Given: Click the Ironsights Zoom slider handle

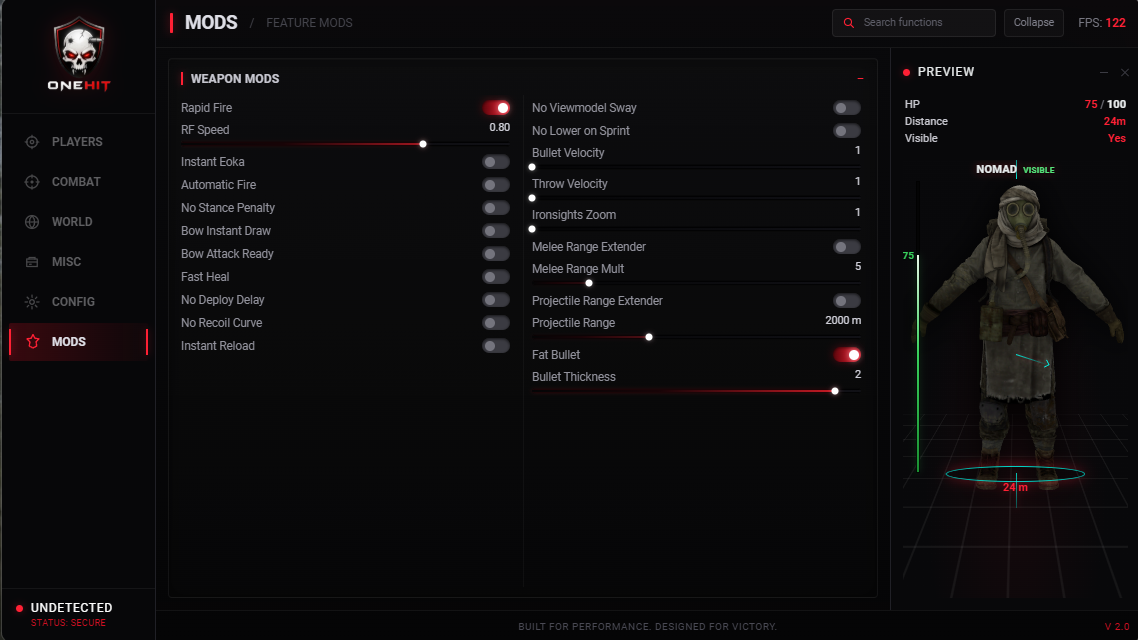Looking at the screenshot, I should coord(532,229).
